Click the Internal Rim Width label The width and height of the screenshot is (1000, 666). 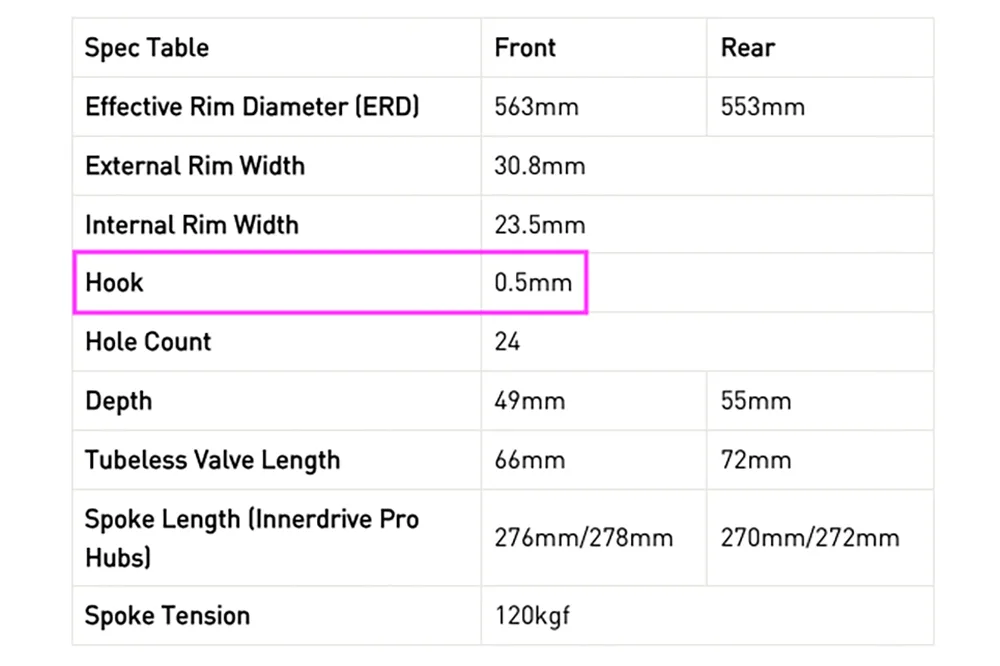coord(192,225)
